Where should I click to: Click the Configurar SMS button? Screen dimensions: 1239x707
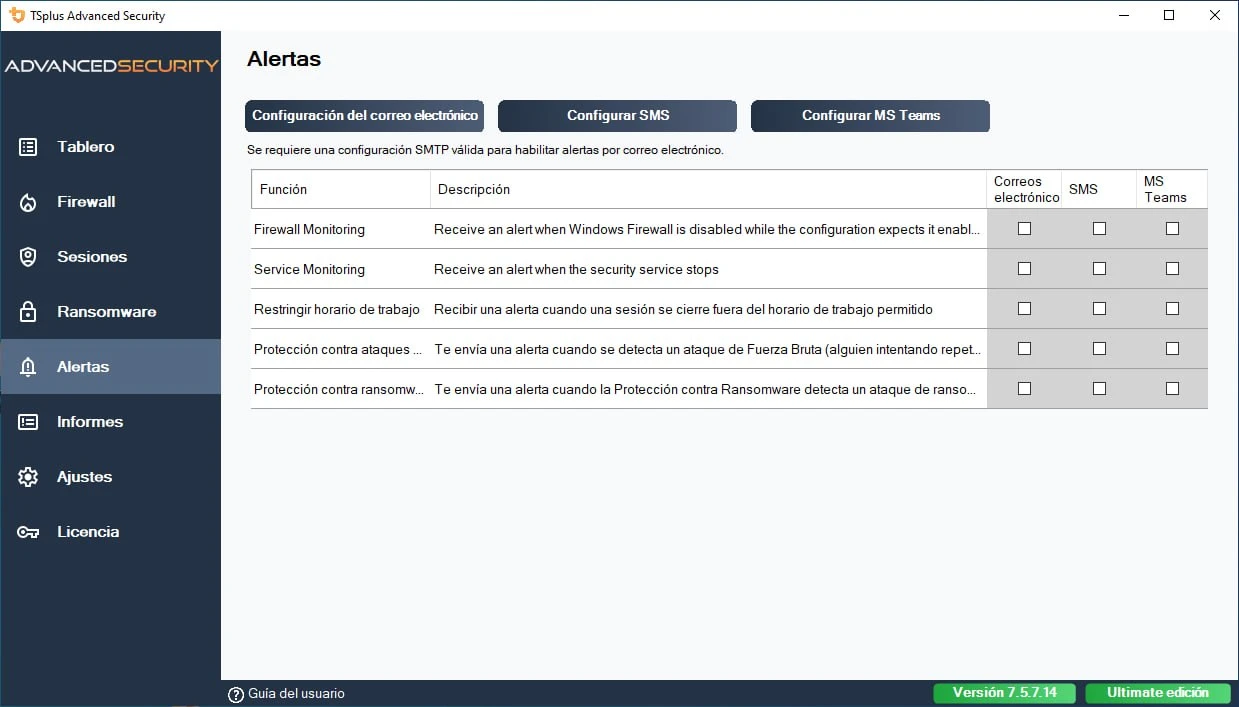pyautogui.click(x=618, y=116)
